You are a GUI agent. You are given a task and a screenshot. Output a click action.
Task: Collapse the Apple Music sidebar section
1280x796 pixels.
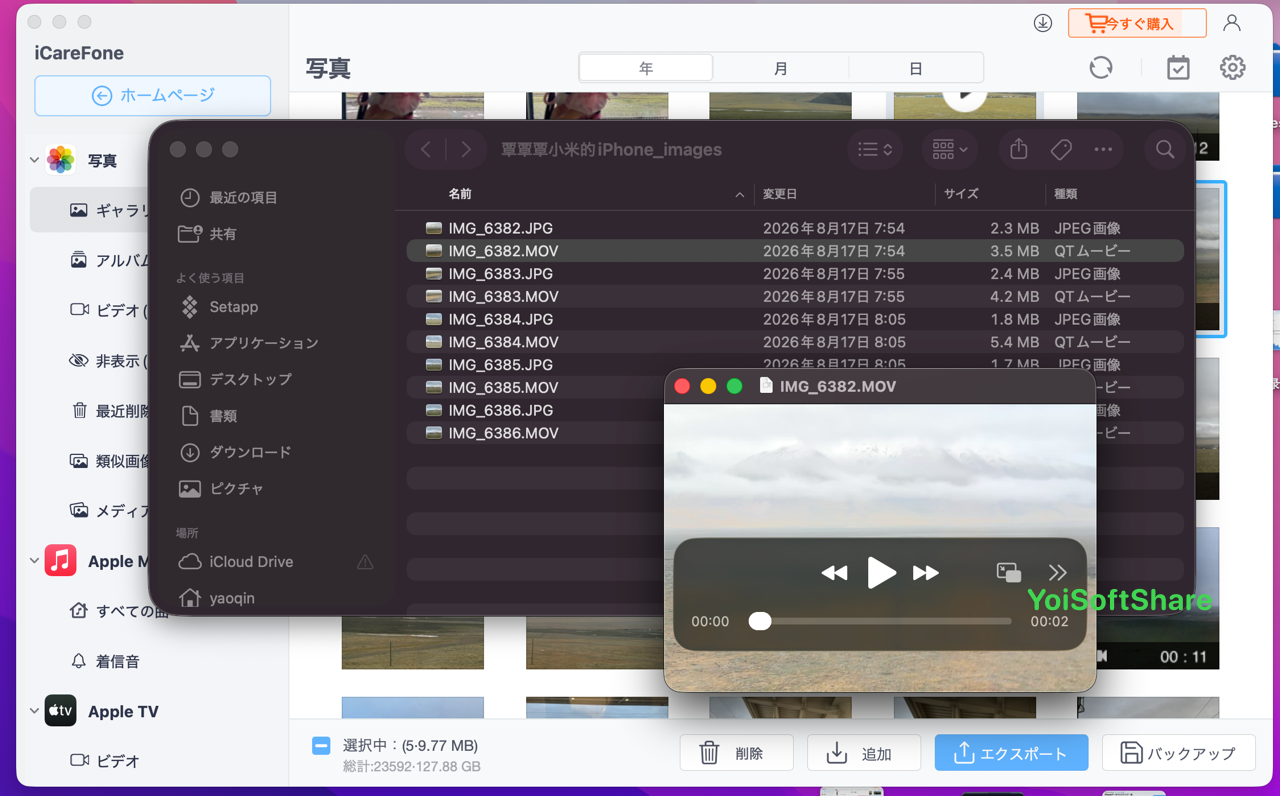coord(34,561)
